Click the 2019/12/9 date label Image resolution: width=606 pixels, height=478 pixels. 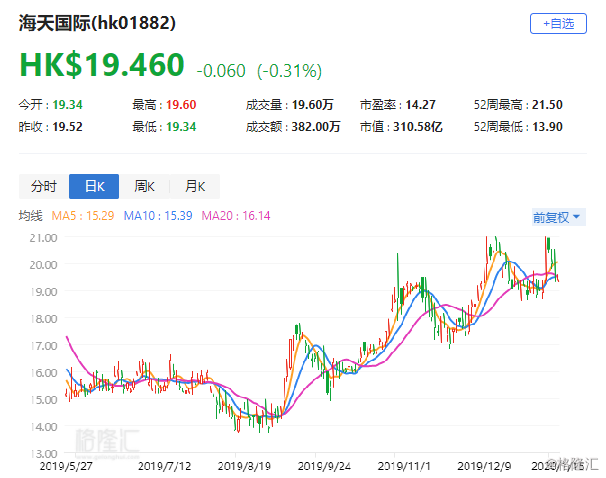pos(484,466)
